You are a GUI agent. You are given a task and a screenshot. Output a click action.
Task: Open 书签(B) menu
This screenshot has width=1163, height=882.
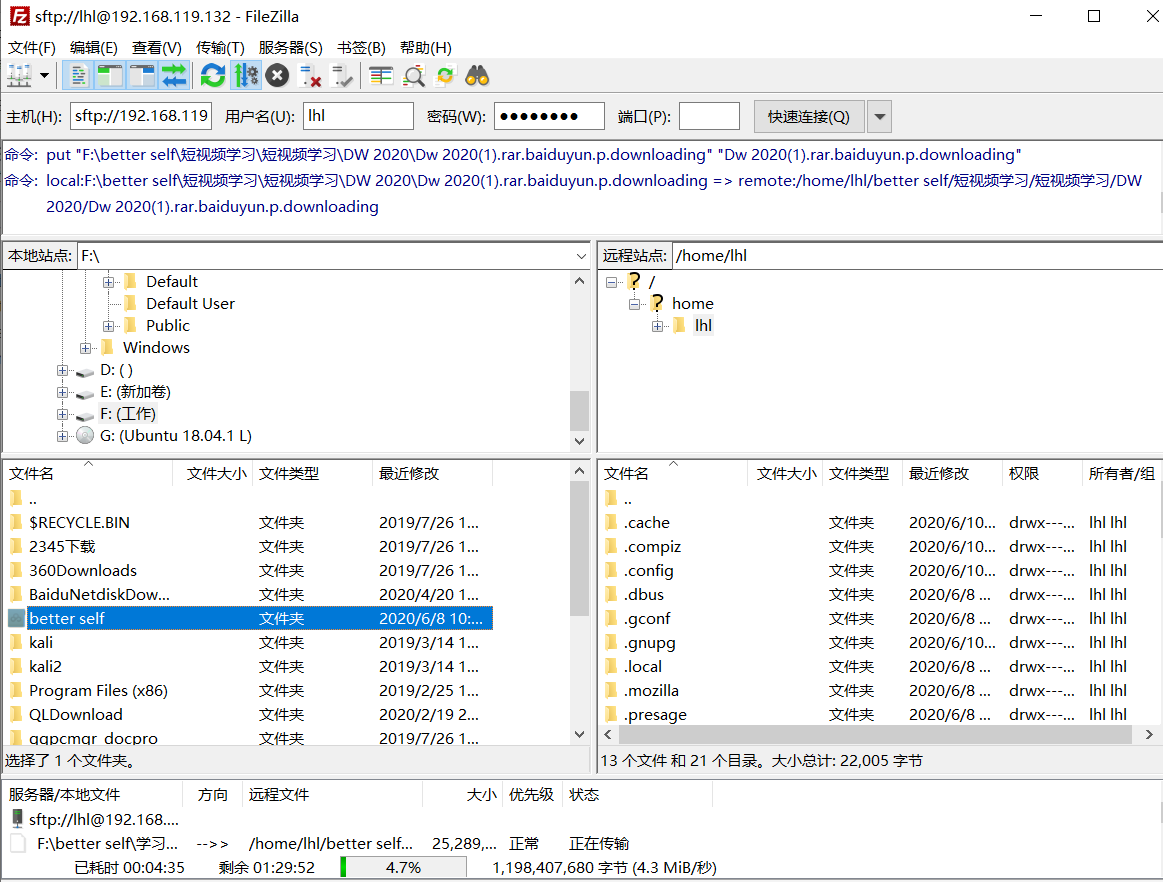pos(361,47)
